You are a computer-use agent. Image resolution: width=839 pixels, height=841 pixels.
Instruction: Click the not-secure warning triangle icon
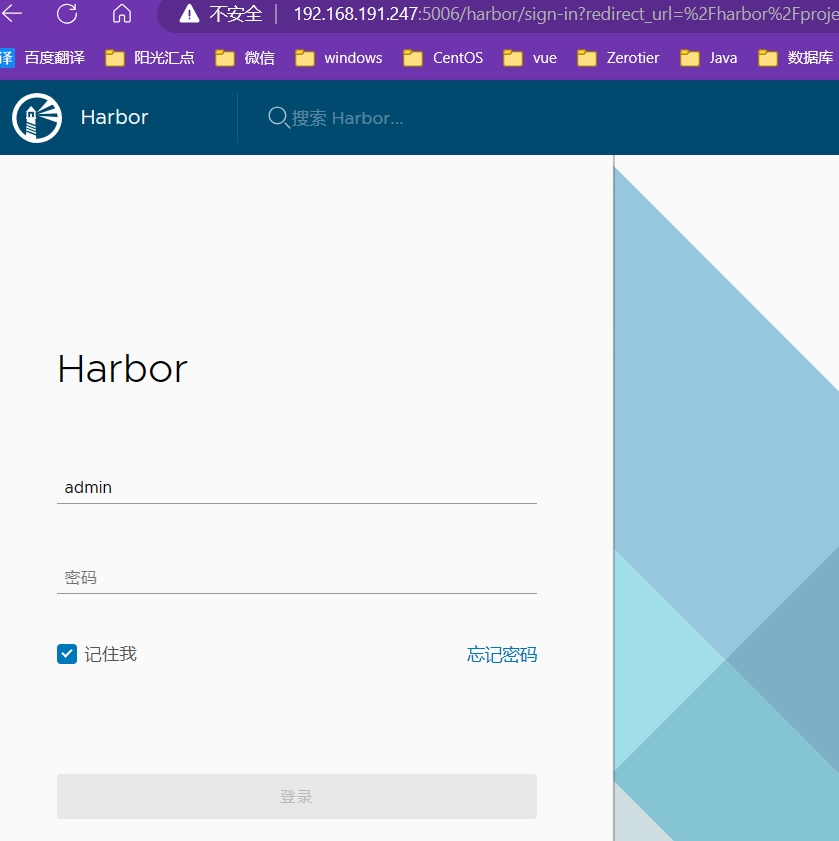[189, 13]
